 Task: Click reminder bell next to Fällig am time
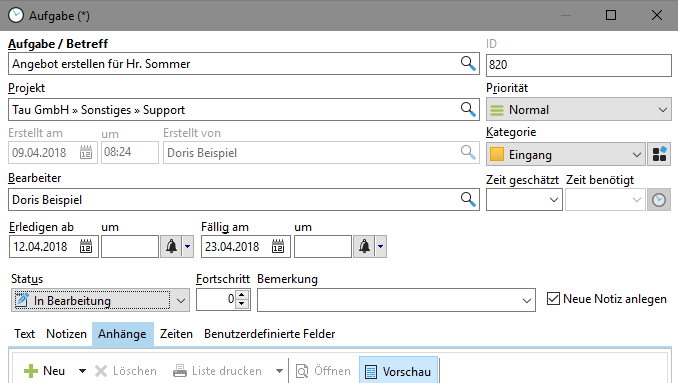tap(365, 246)
